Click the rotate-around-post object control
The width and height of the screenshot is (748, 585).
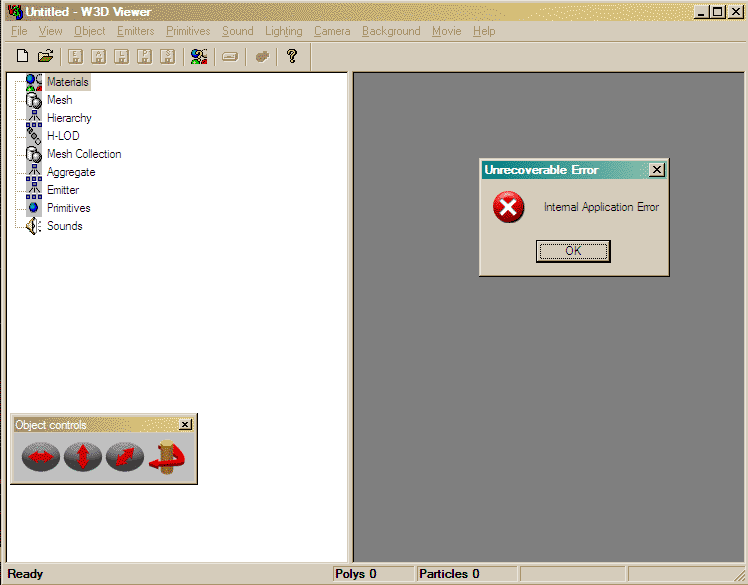click(x=167, y=458)
